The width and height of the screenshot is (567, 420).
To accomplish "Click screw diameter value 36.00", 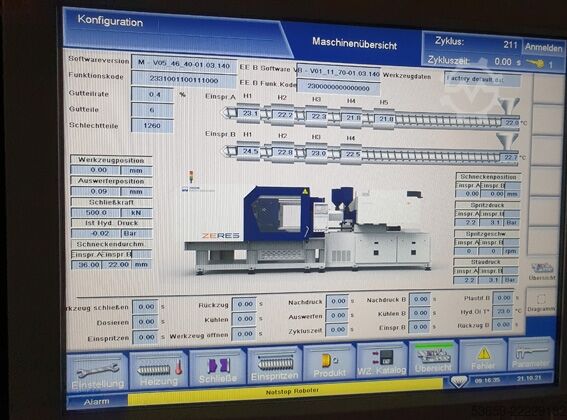I will click(x=87, y=265).
